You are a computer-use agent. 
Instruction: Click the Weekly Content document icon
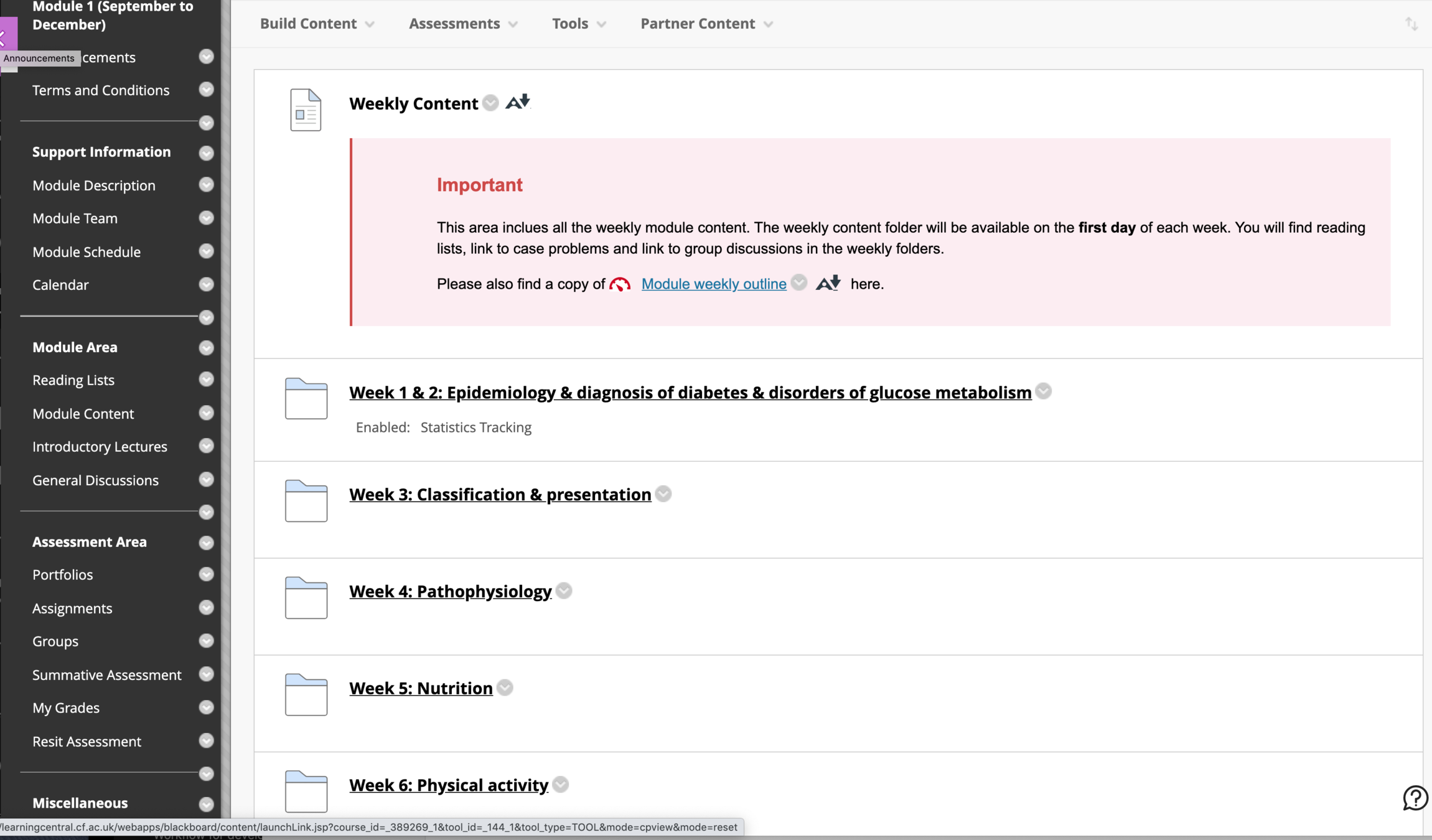click(306, 110)
